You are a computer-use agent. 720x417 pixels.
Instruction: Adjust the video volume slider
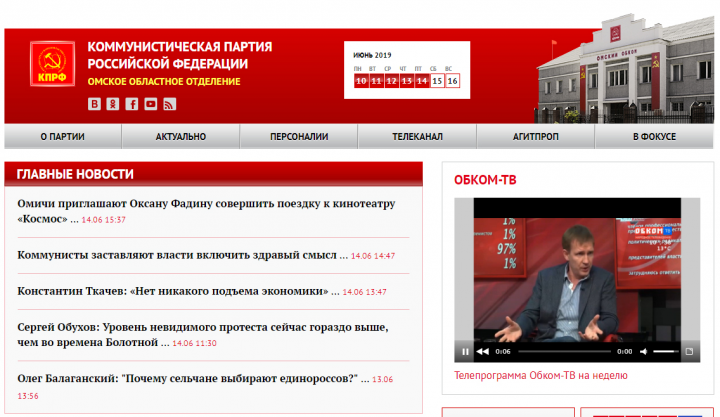point(666,352)
